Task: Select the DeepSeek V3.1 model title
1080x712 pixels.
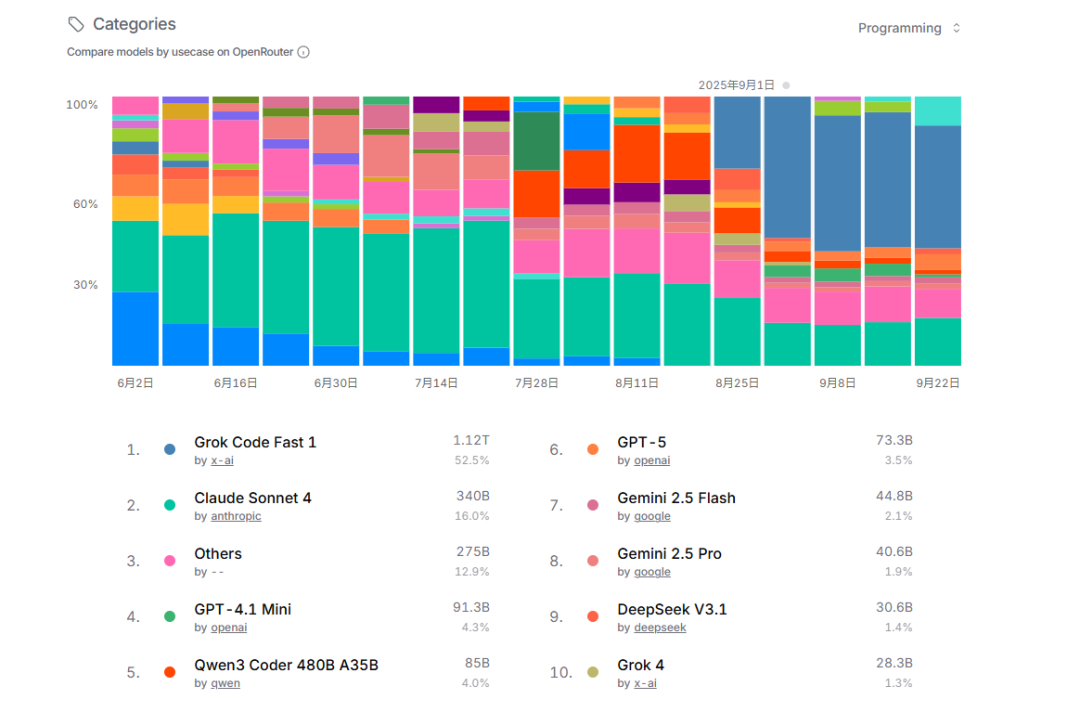Action: coord(672,609)
